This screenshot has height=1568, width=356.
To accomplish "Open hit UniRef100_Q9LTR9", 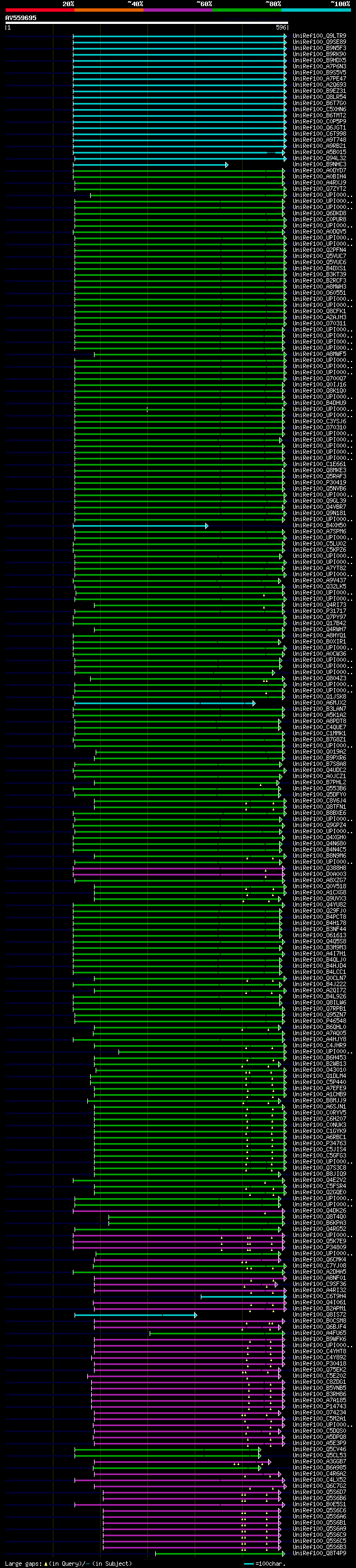I will click(x=319, y=36).
